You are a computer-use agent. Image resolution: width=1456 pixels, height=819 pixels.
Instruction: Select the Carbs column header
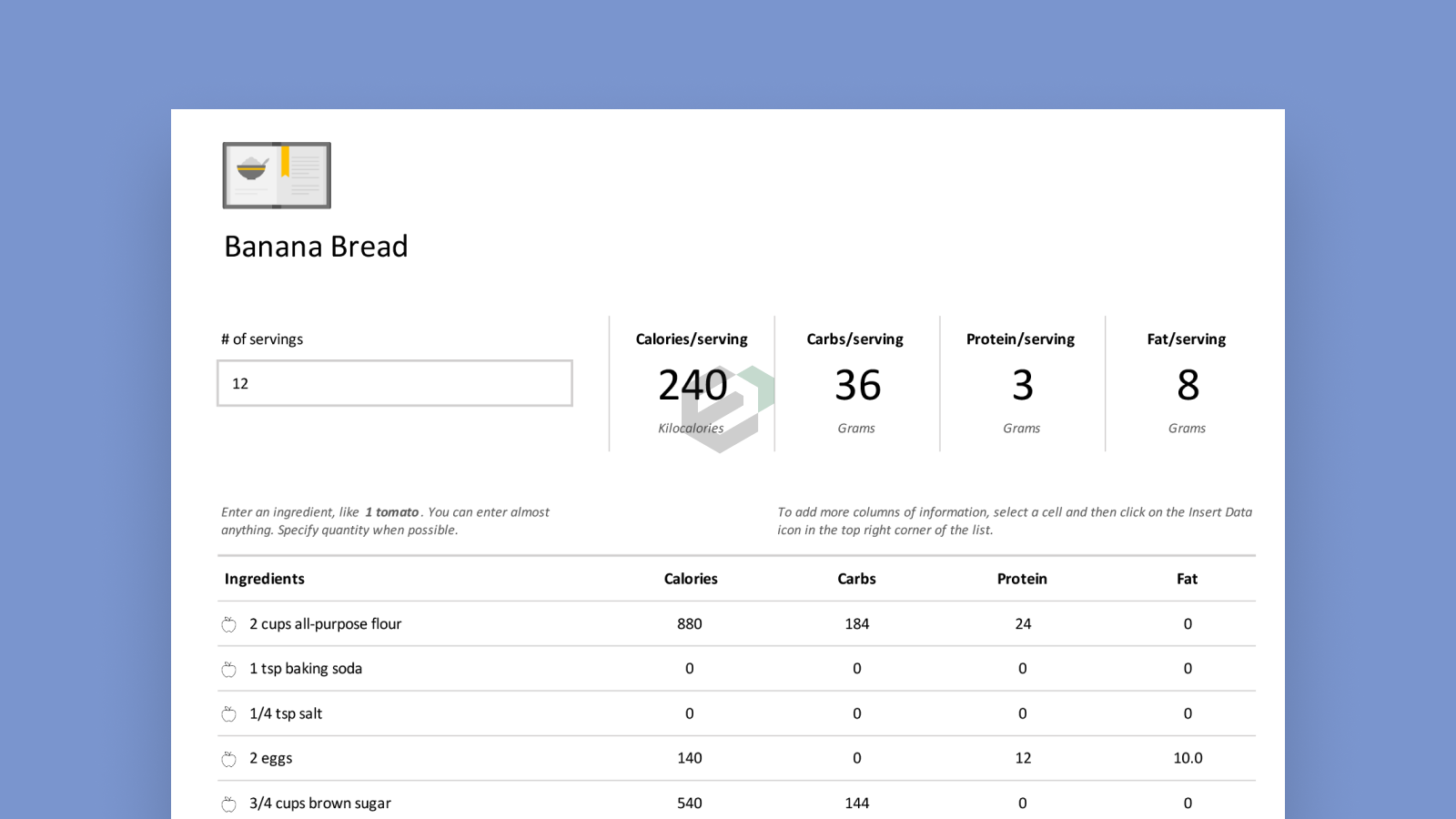pyautogui.click(x=855, y=579)
